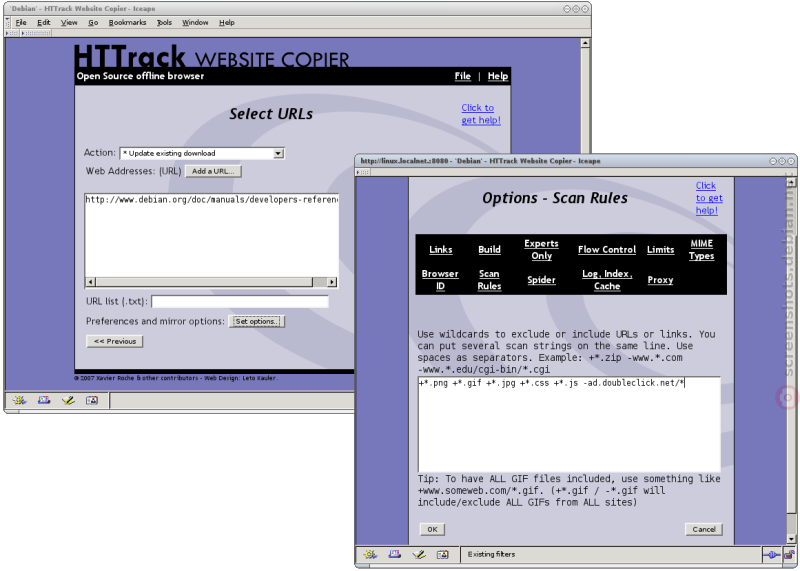This screenshot has height=571, width=800.
Task: Click the File link in HTTrack header
Action: [463, 76]
